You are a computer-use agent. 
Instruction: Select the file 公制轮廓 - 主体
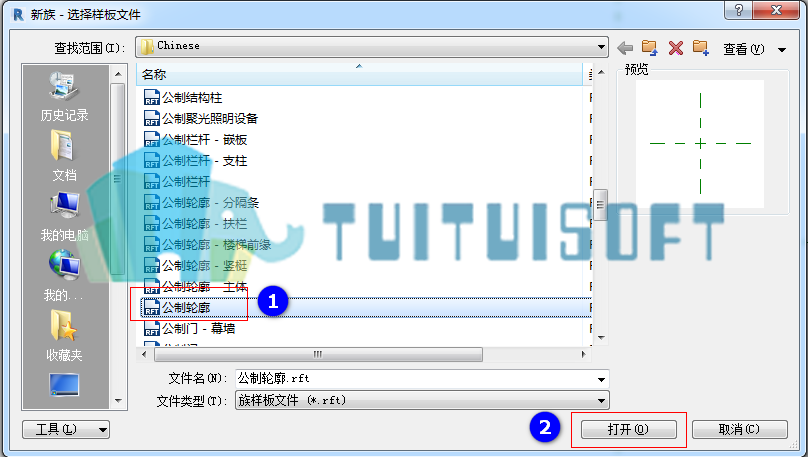coord(204,286)
